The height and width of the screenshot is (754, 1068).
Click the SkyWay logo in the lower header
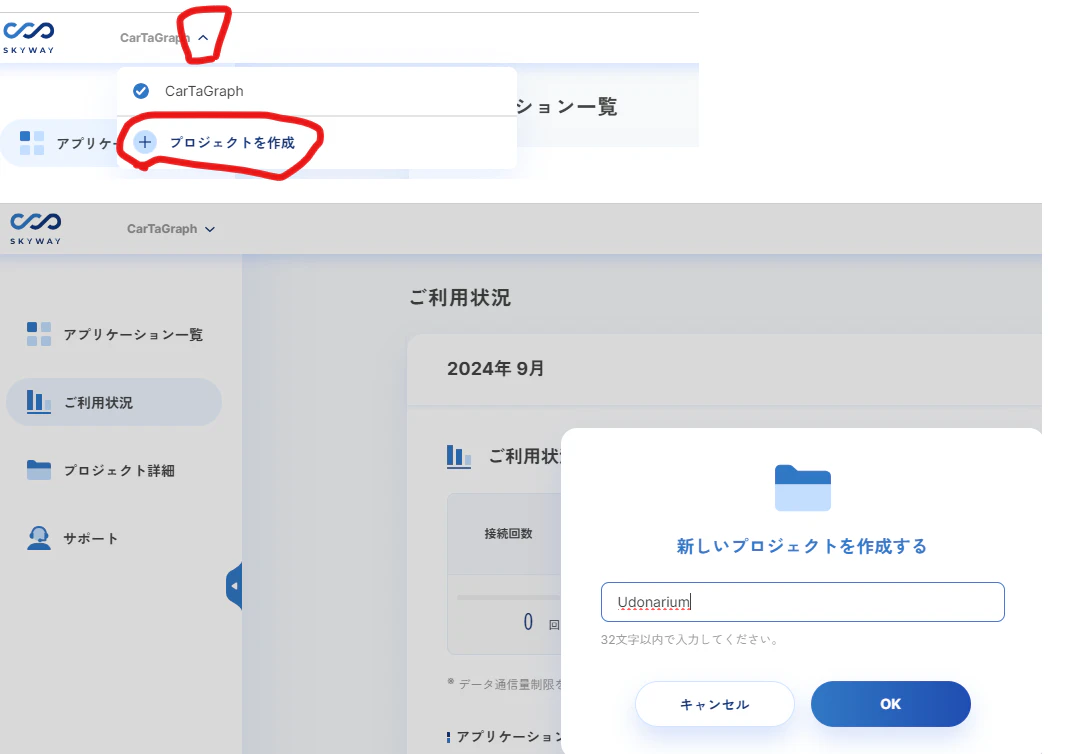tap(35, 228)
